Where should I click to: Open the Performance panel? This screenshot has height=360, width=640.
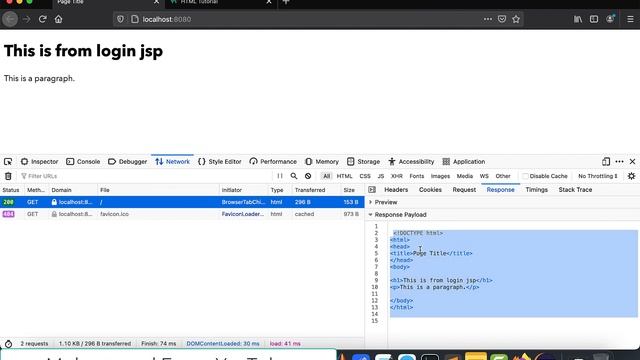(273, 162)
